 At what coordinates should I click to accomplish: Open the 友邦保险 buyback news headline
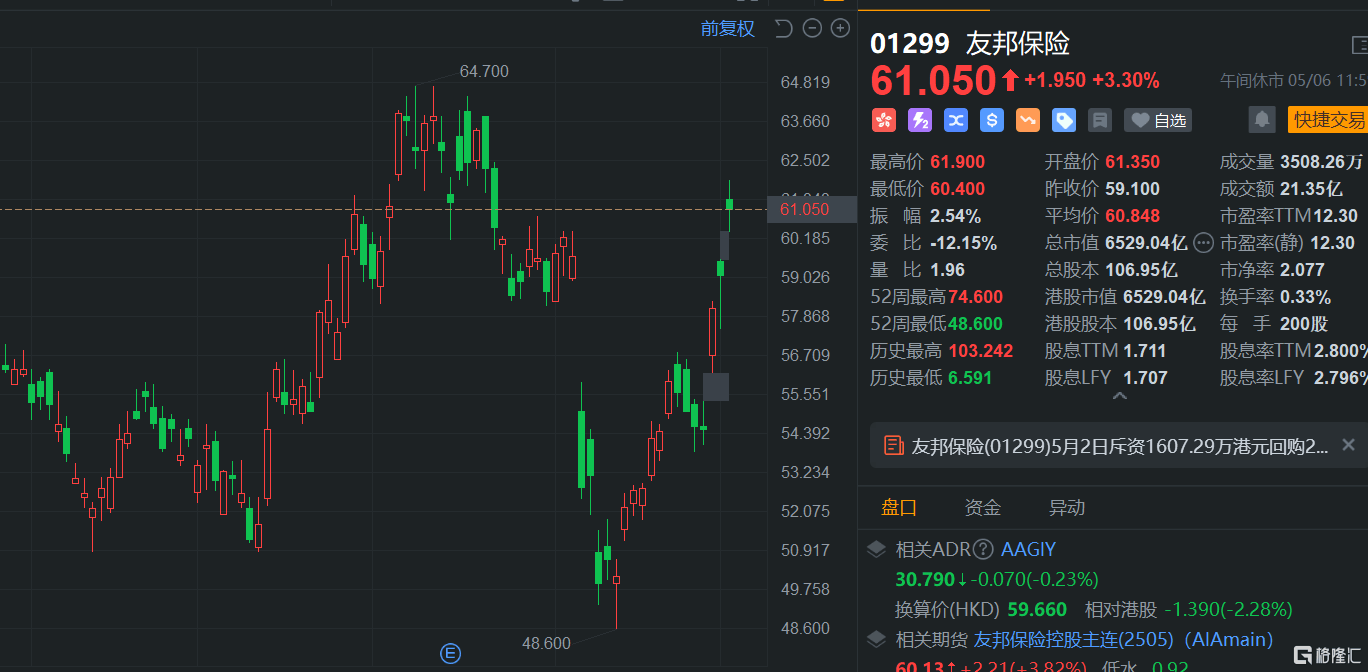[x=1120, y=446]
